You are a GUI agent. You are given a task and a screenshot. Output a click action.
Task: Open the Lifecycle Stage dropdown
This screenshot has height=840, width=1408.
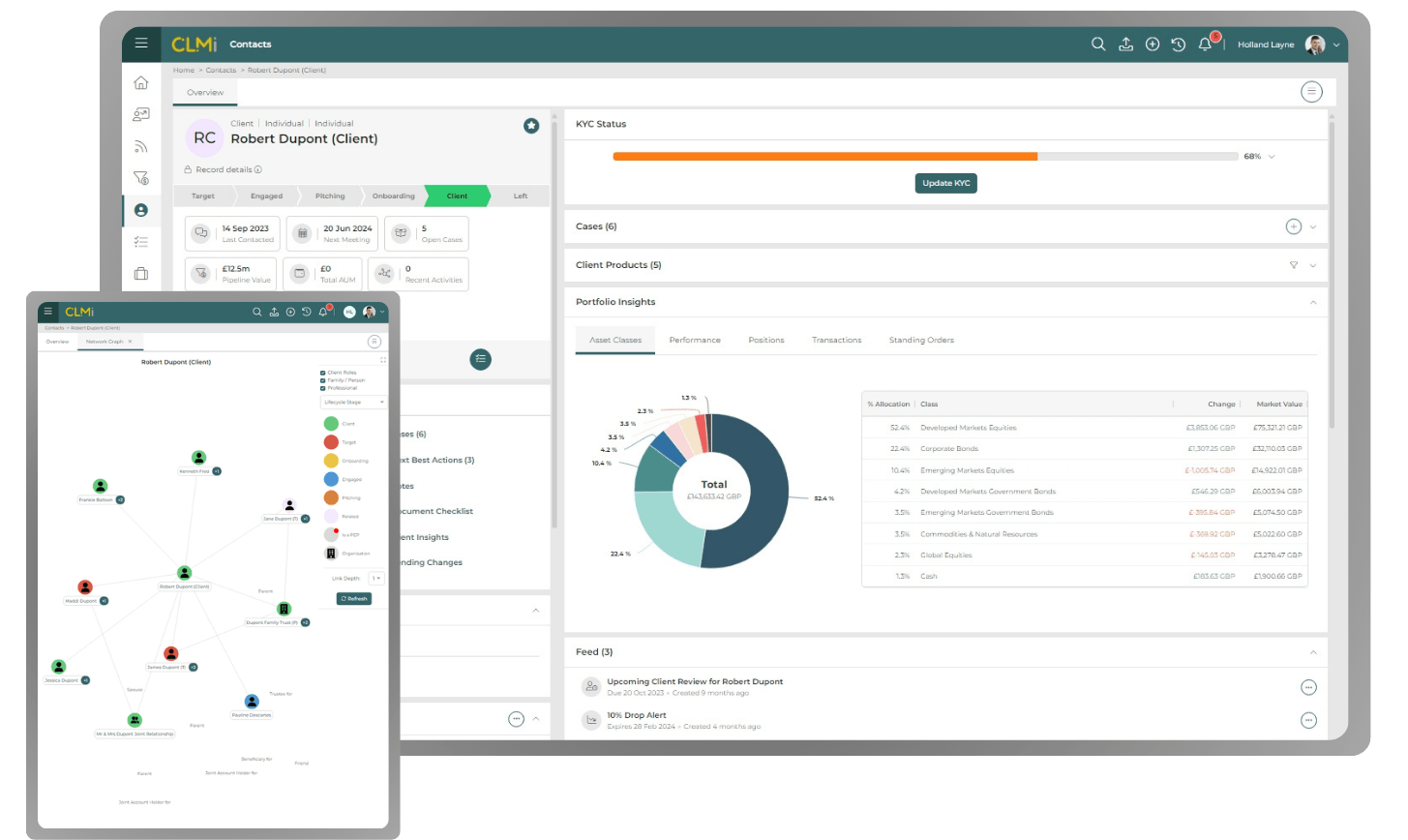(x=353, y=402)
